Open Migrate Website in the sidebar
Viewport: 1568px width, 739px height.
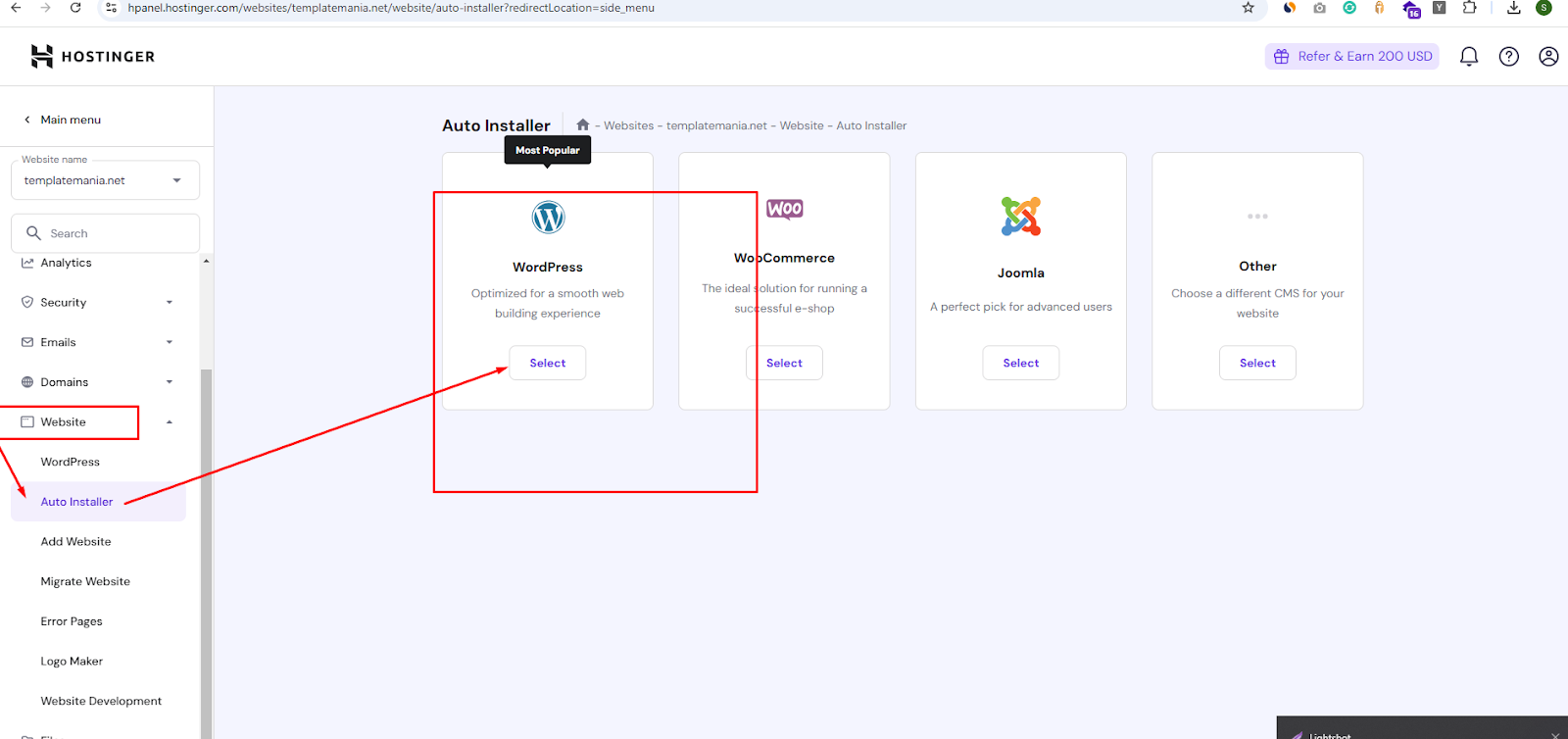85,581
